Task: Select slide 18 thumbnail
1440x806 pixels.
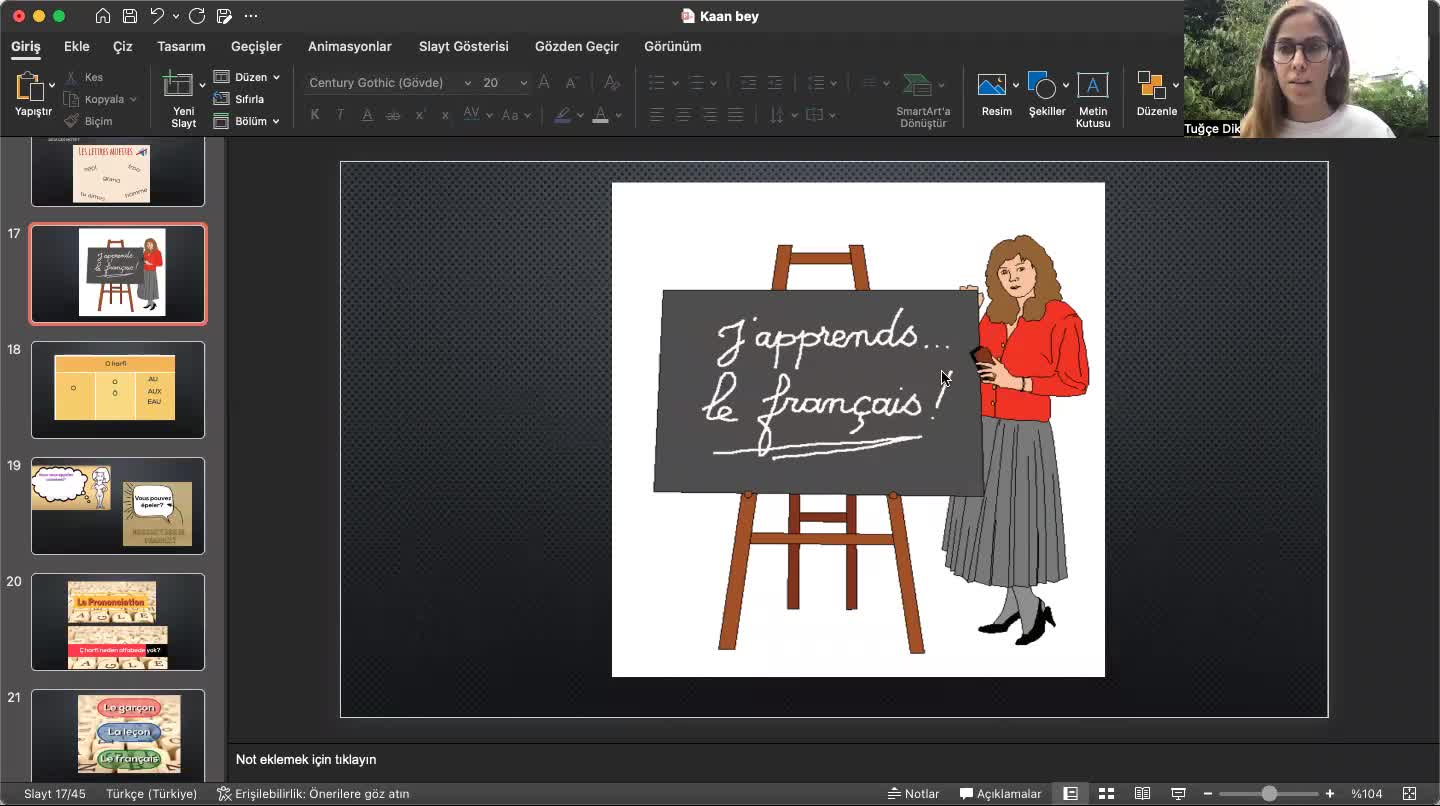Action: point(118,390)
